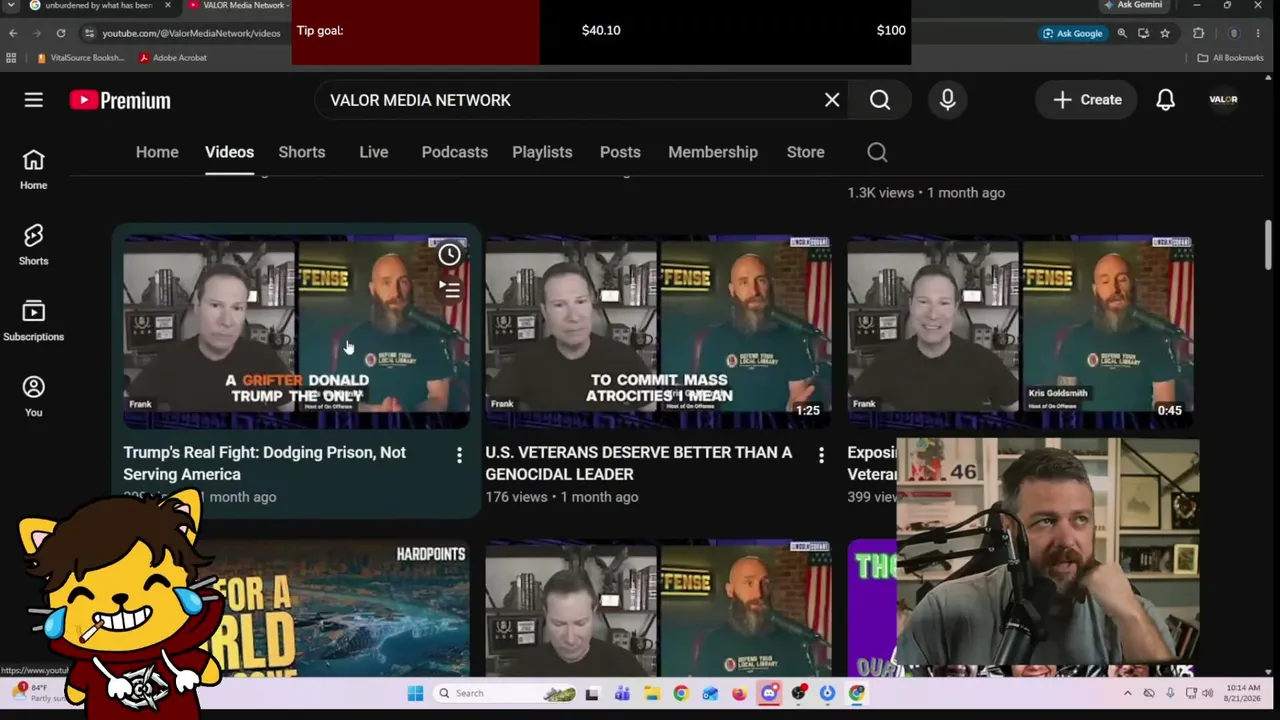This screenshot has width=1280, height=720.
Task: Start voice search with the microphone
Action: [x=948, y=100]
